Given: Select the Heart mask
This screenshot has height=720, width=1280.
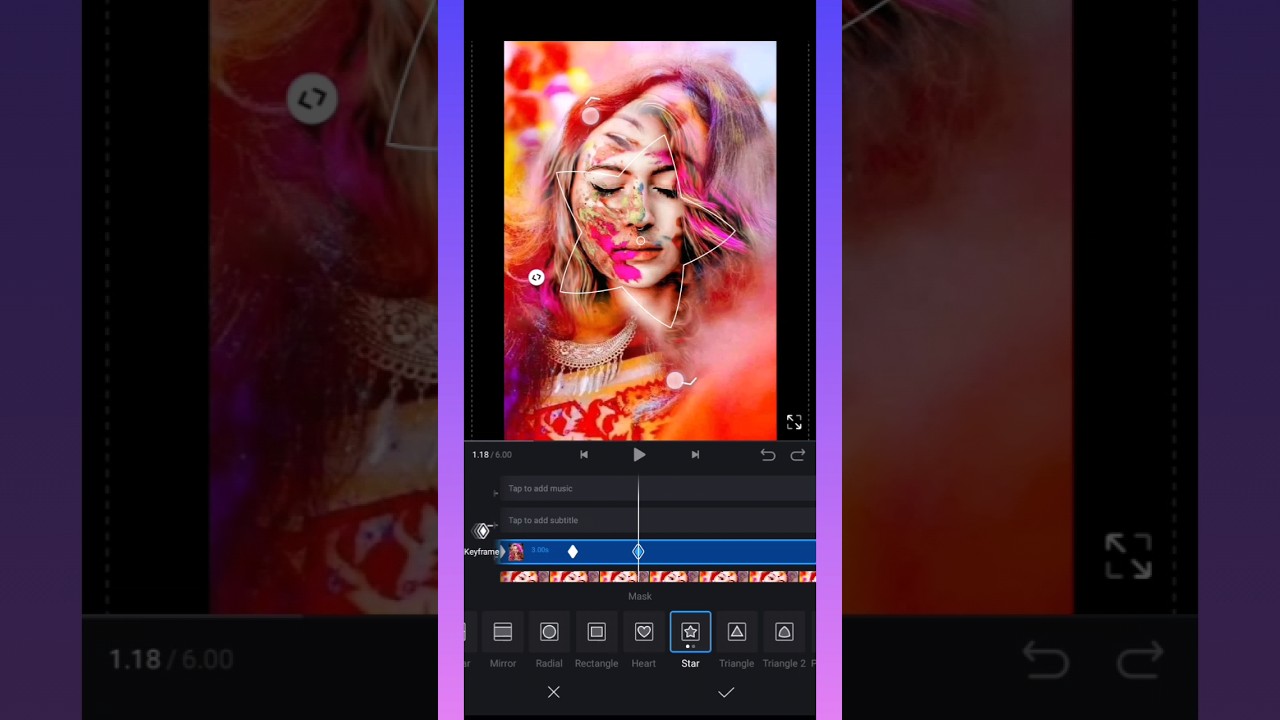Looking at the screenshot, I should tap(644, 632).
